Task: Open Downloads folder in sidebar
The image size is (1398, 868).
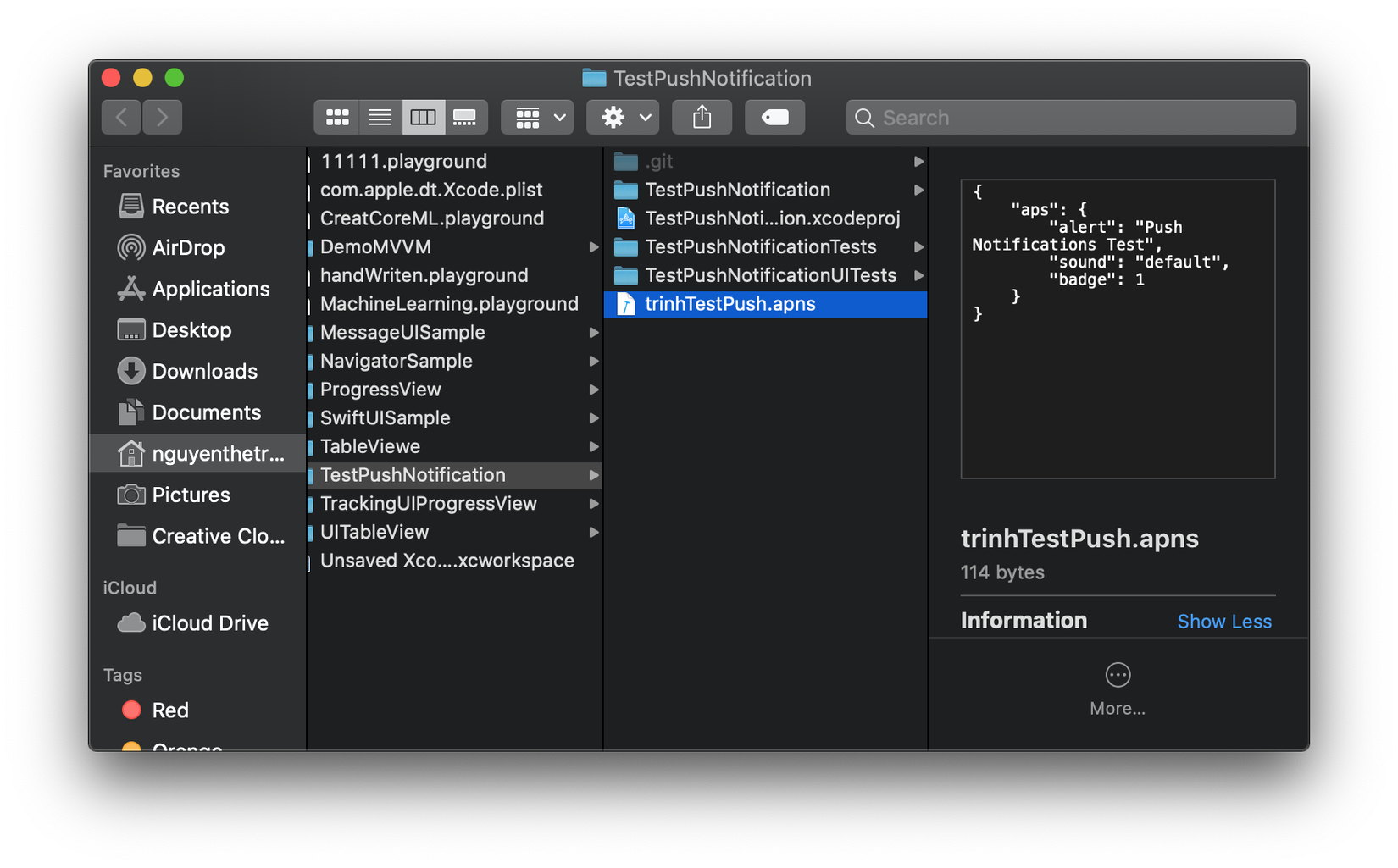Action: (204, 372)
